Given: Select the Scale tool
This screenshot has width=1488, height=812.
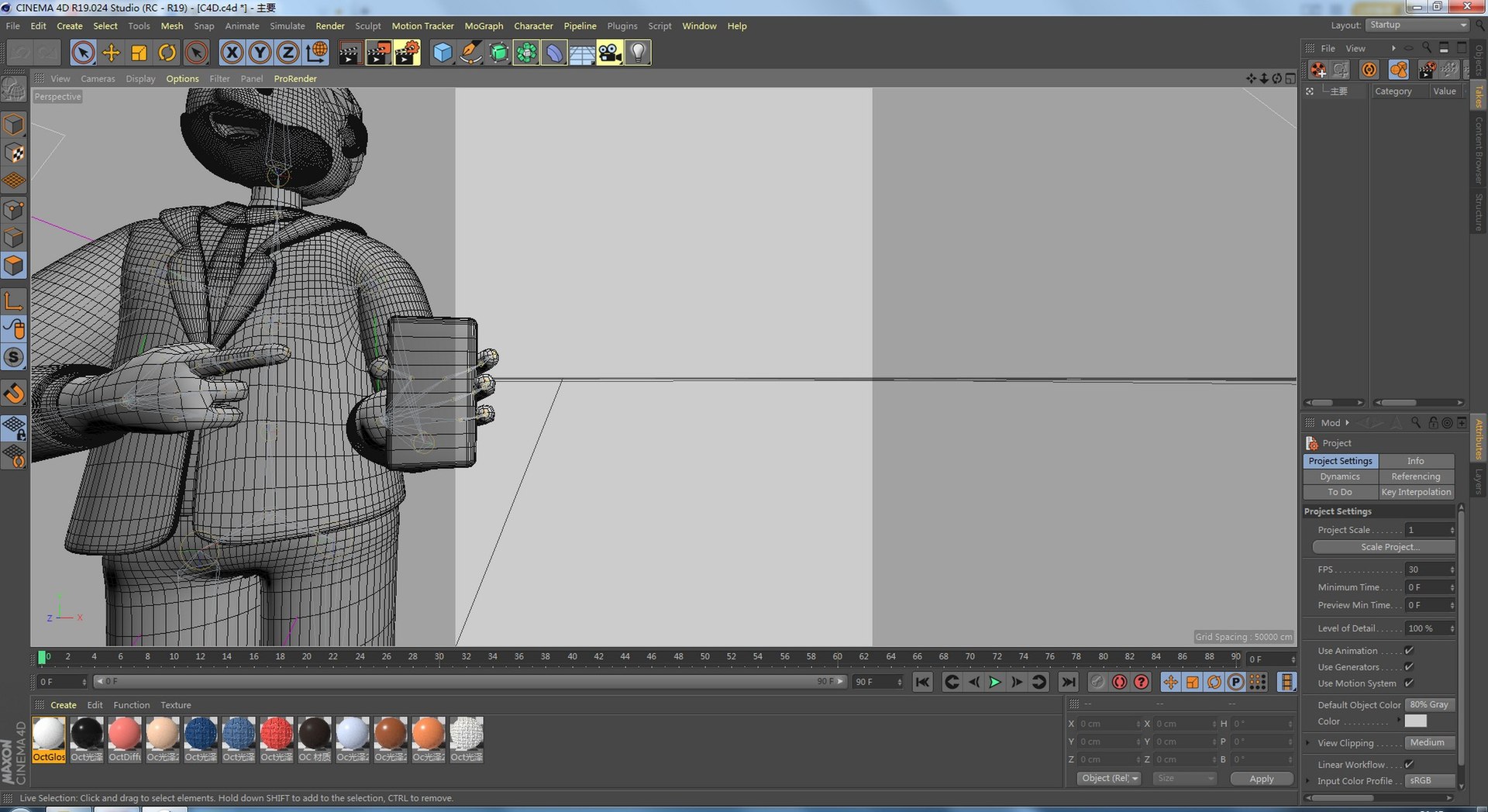Looking at the screenshot, I should 139,53.
